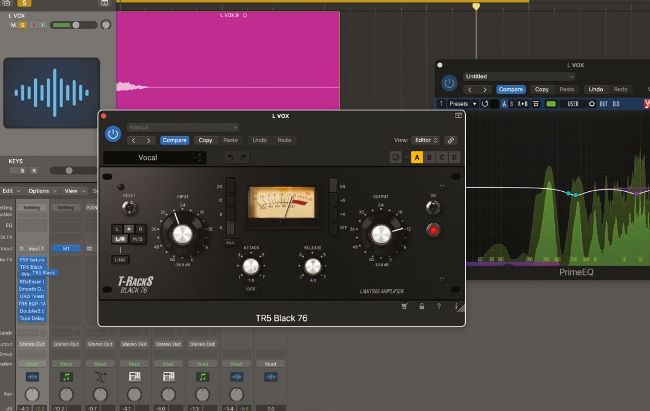Screen dimensions: 650x411
Task: Click the link chain icon in Black 76
Action: pos(452,140)
